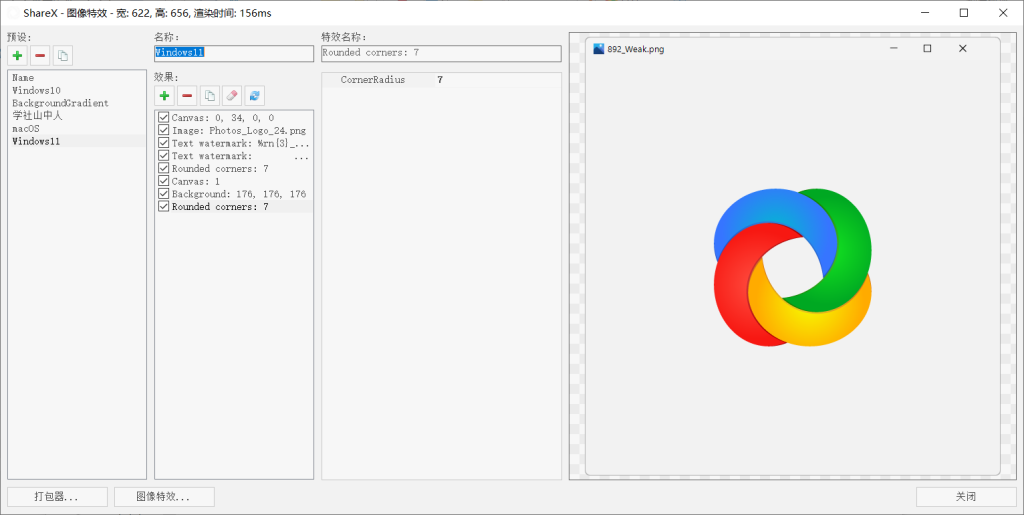Select the macOS preset
This screenshot has height=515, width=1024.
coord(27,129)
